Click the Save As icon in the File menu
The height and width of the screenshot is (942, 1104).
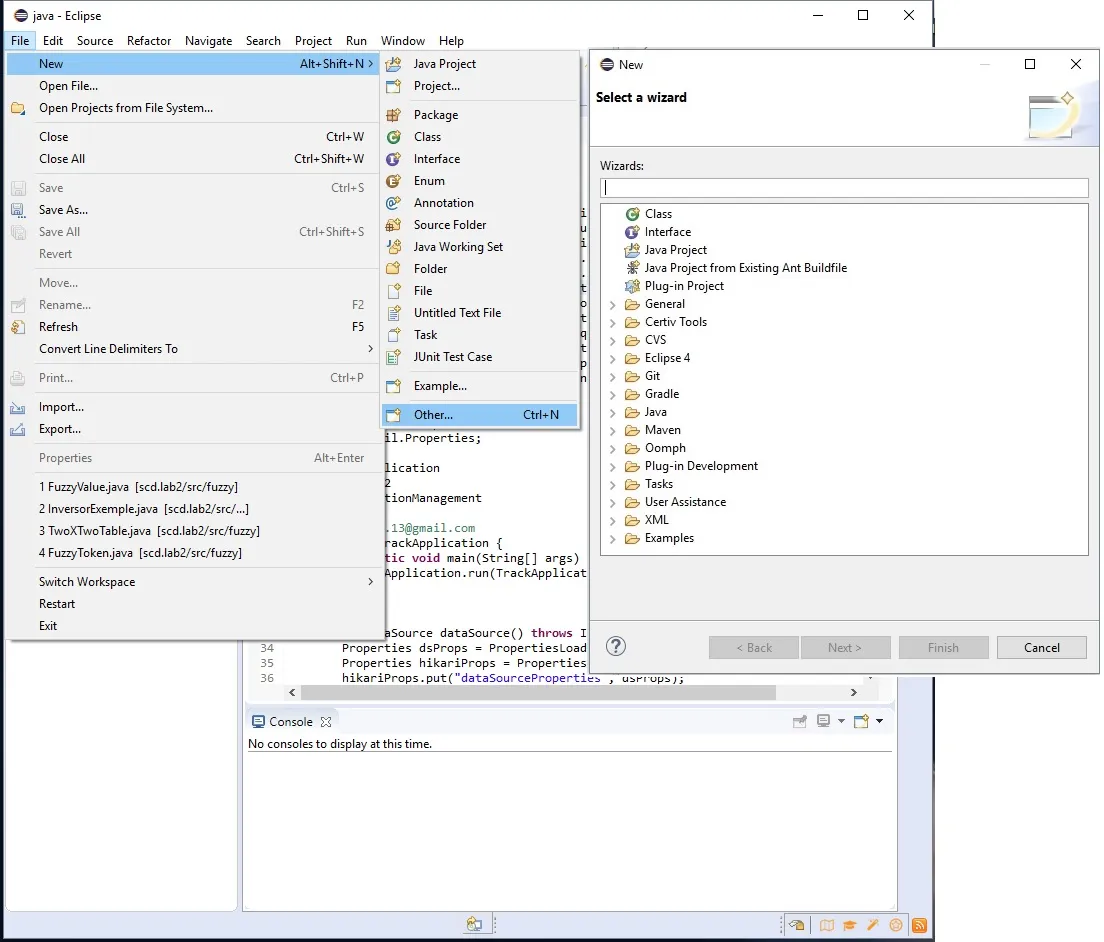click(18, 210)
